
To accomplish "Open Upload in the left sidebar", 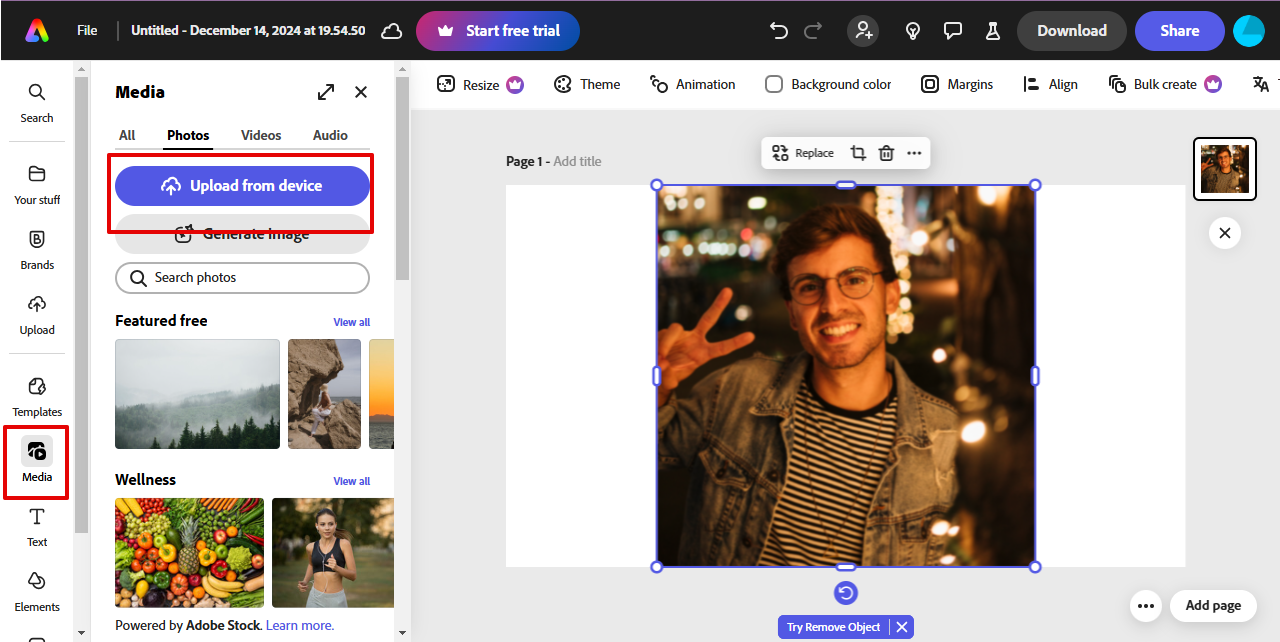I will (x=37, y=315).
